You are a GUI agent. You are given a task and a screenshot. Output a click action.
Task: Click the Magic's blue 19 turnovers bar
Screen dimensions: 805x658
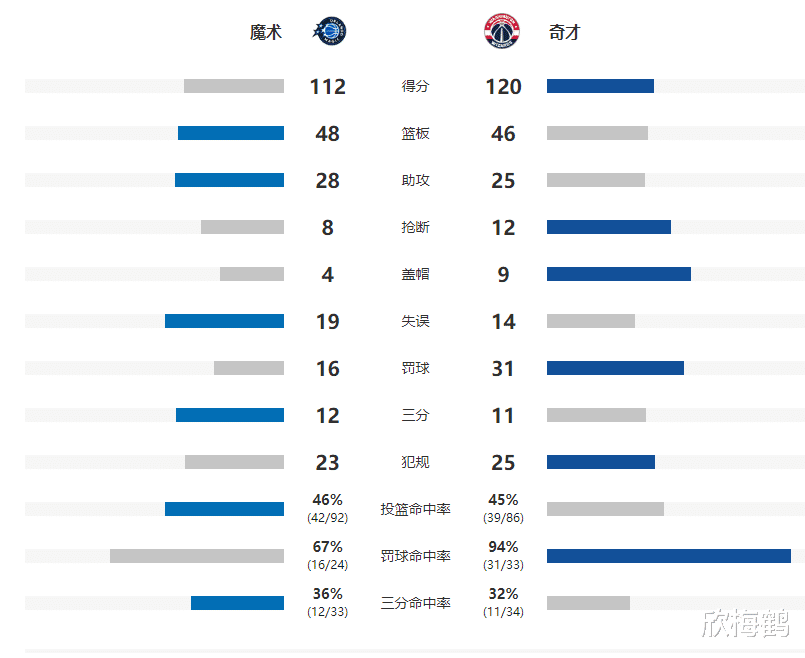tap(224, 321)
